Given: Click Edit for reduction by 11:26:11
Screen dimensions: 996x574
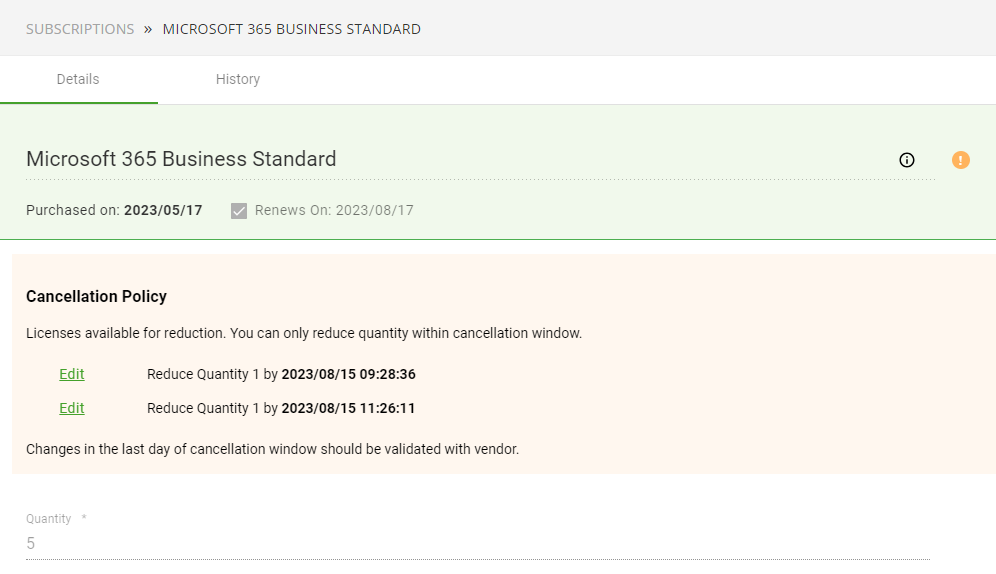Looking at the screenshot, I should click(x=72, y=408).
